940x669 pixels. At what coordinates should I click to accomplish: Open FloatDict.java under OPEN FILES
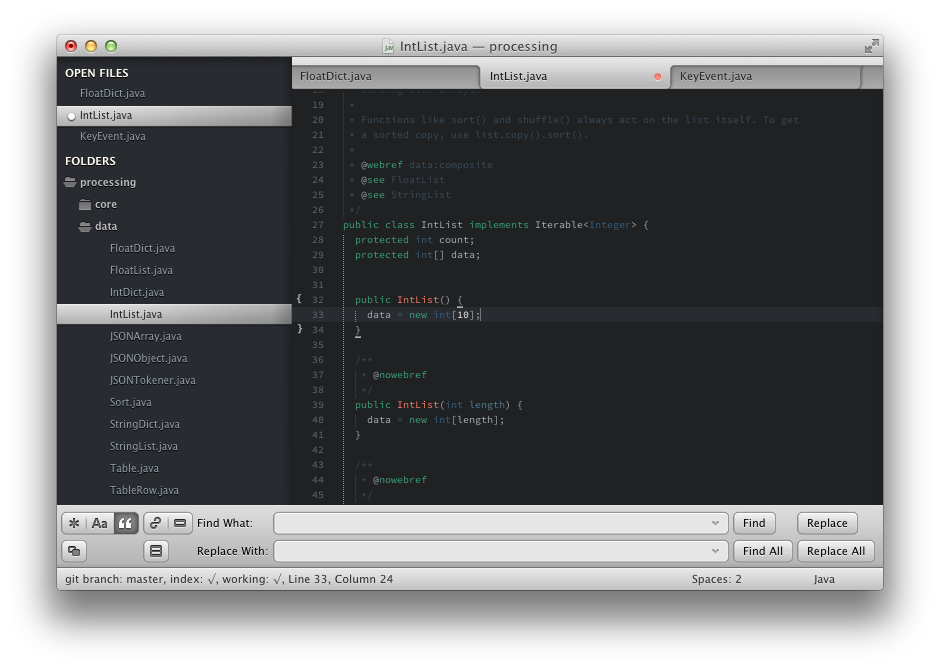tap(113, 93)
